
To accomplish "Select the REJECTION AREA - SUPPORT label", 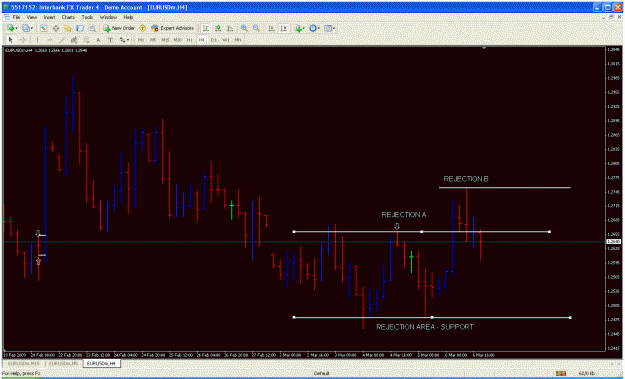I will click(x=425, y=327).
